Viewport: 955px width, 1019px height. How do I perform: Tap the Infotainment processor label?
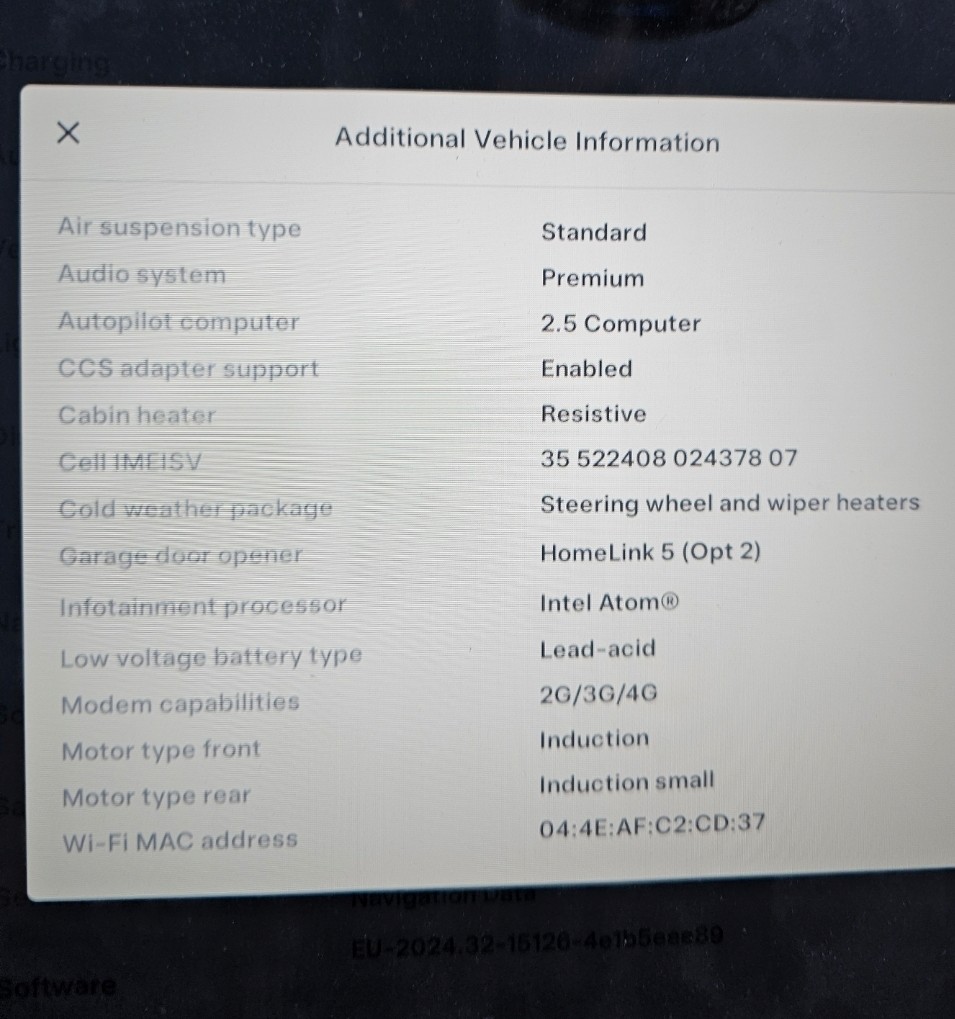pos(203,606)
